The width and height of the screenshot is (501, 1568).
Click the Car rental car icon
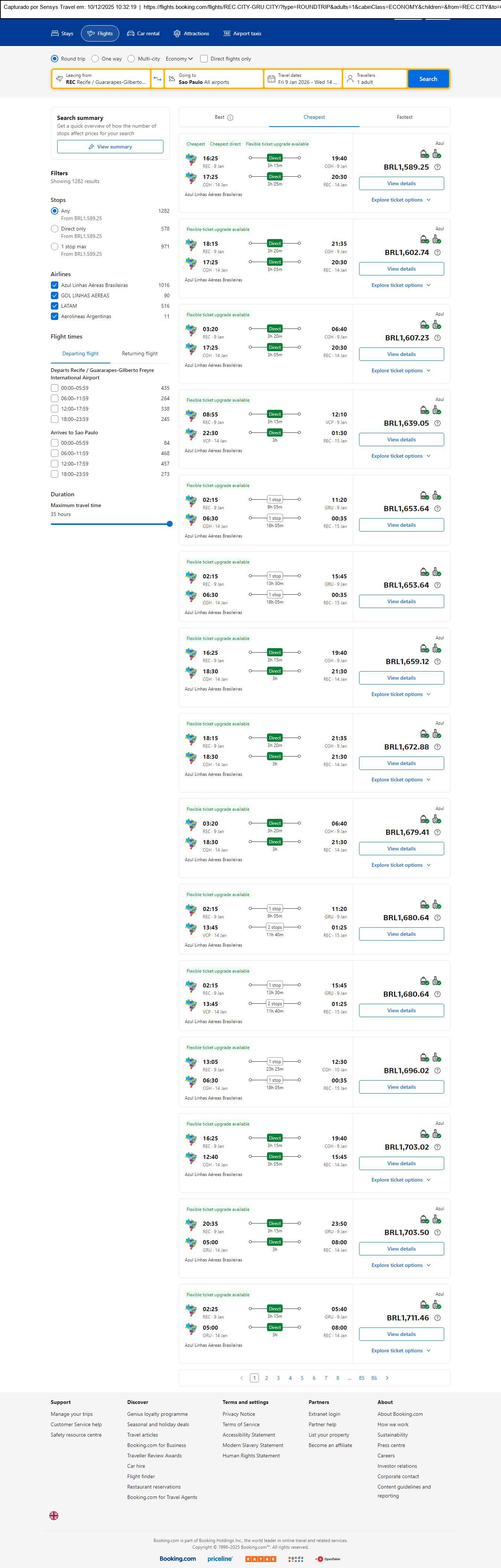(x=130, y=33)
